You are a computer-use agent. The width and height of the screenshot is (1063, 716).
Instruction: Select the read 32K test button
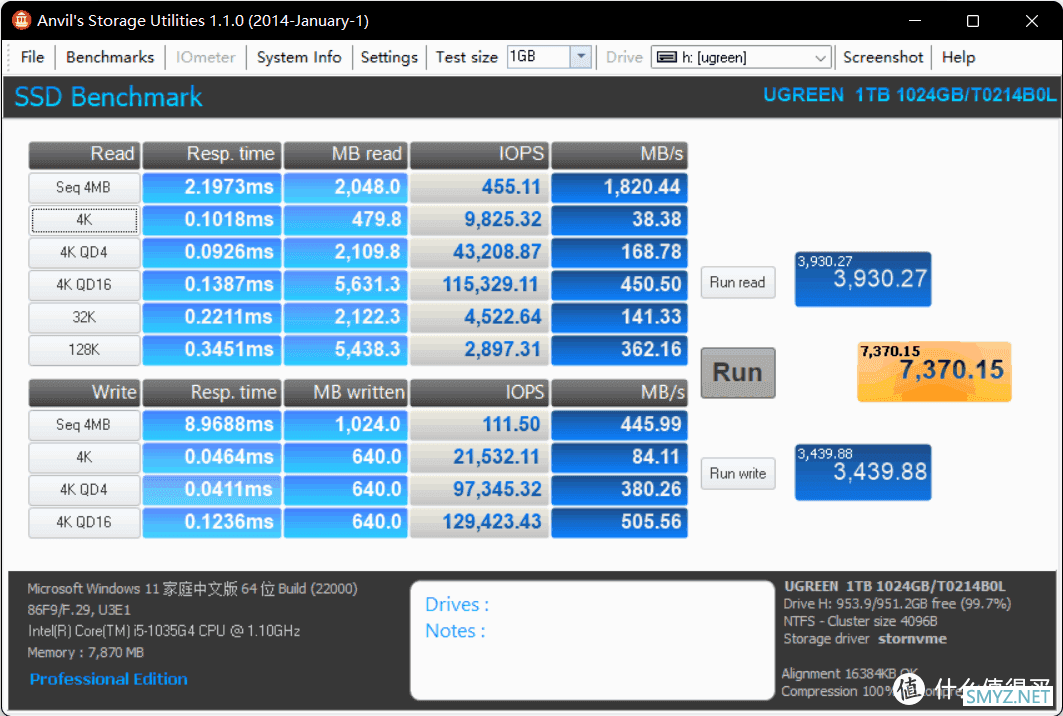pos(84,317)
